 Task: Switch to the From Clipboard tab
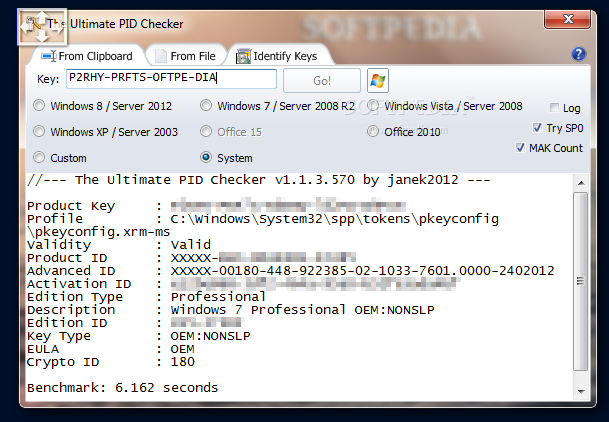(87, 56)
